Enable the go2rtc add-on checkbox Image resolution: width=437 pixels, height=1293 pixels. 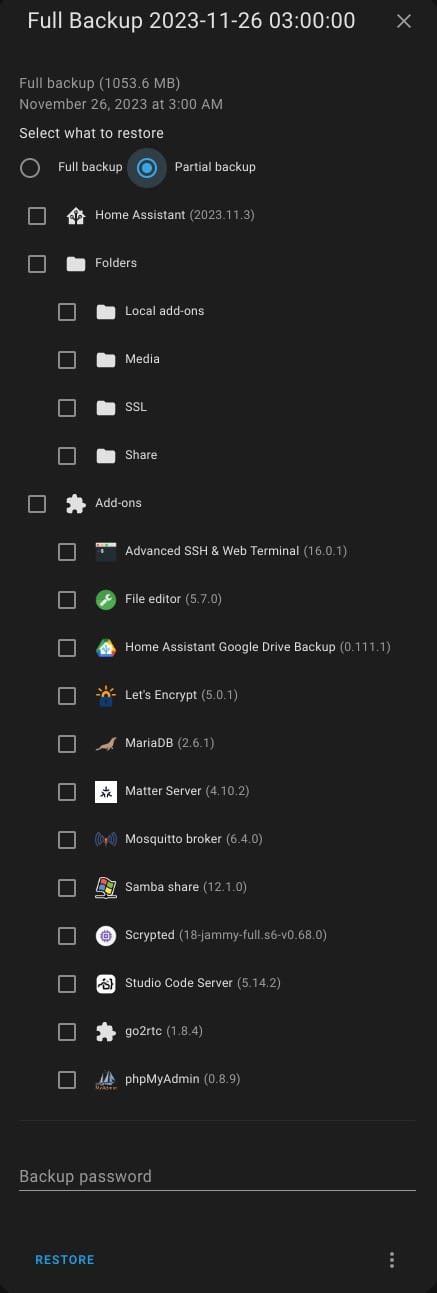[x=67, y=1031]
